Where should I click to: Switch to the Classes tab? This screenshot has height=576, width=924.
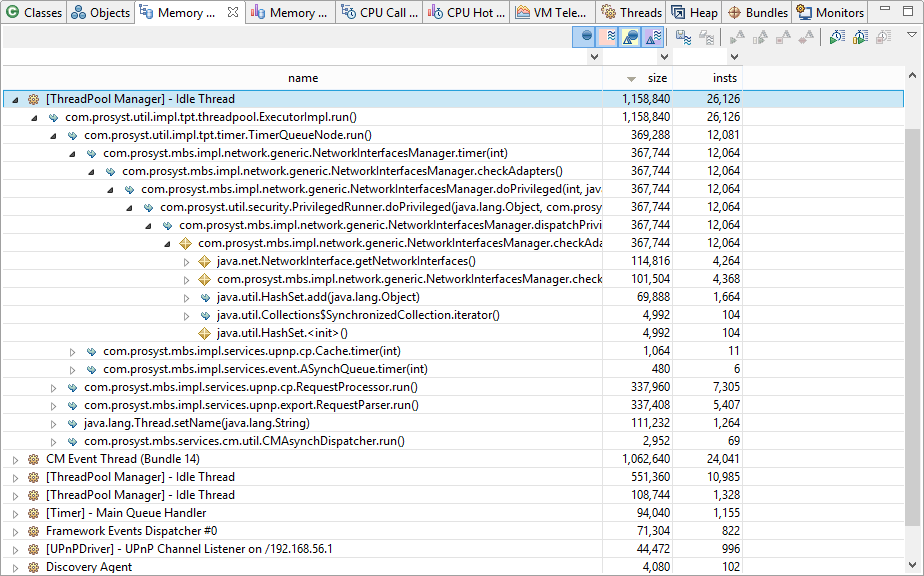[x=34, y=13]
